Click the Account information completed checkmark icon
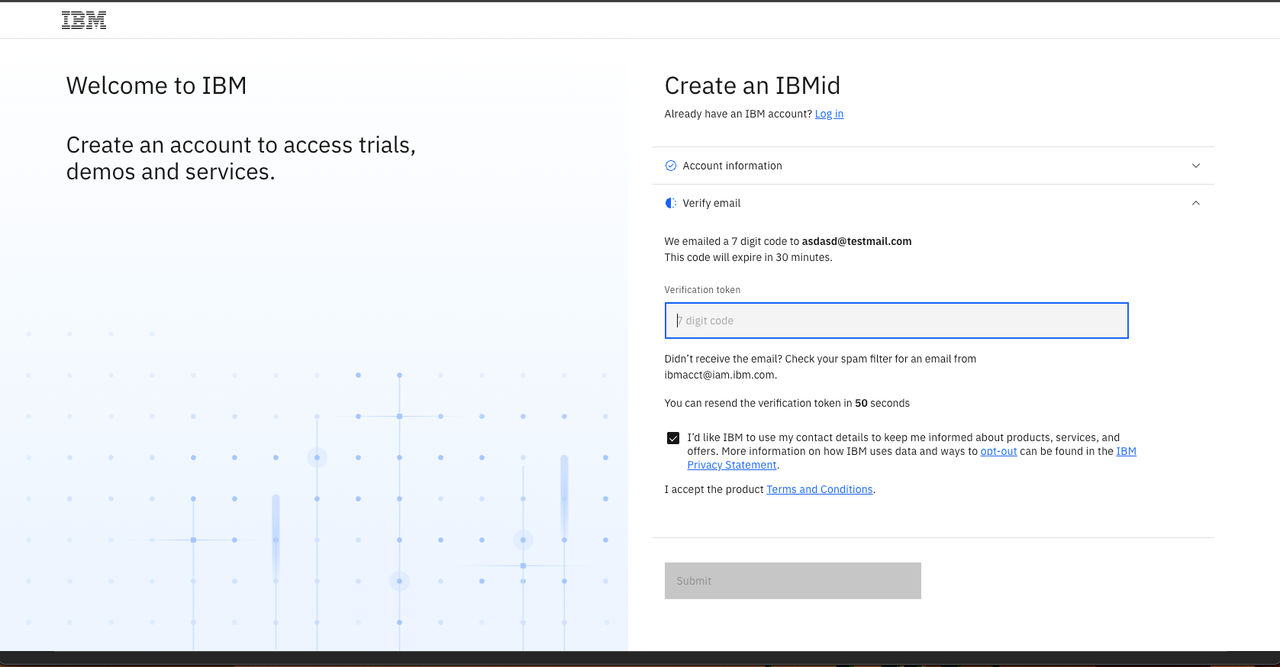Screen dimensions: 1280x667 point(671,166)
